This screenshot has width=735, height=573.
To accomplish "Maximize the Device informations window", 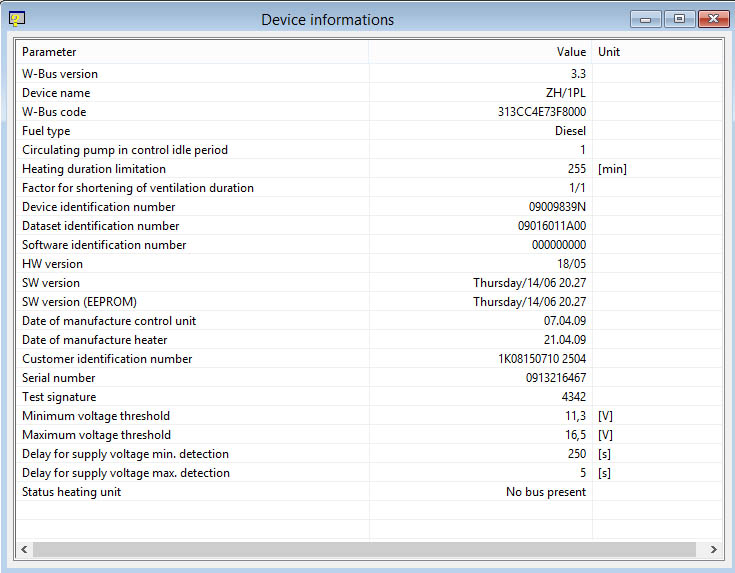I will pos(679,19).
